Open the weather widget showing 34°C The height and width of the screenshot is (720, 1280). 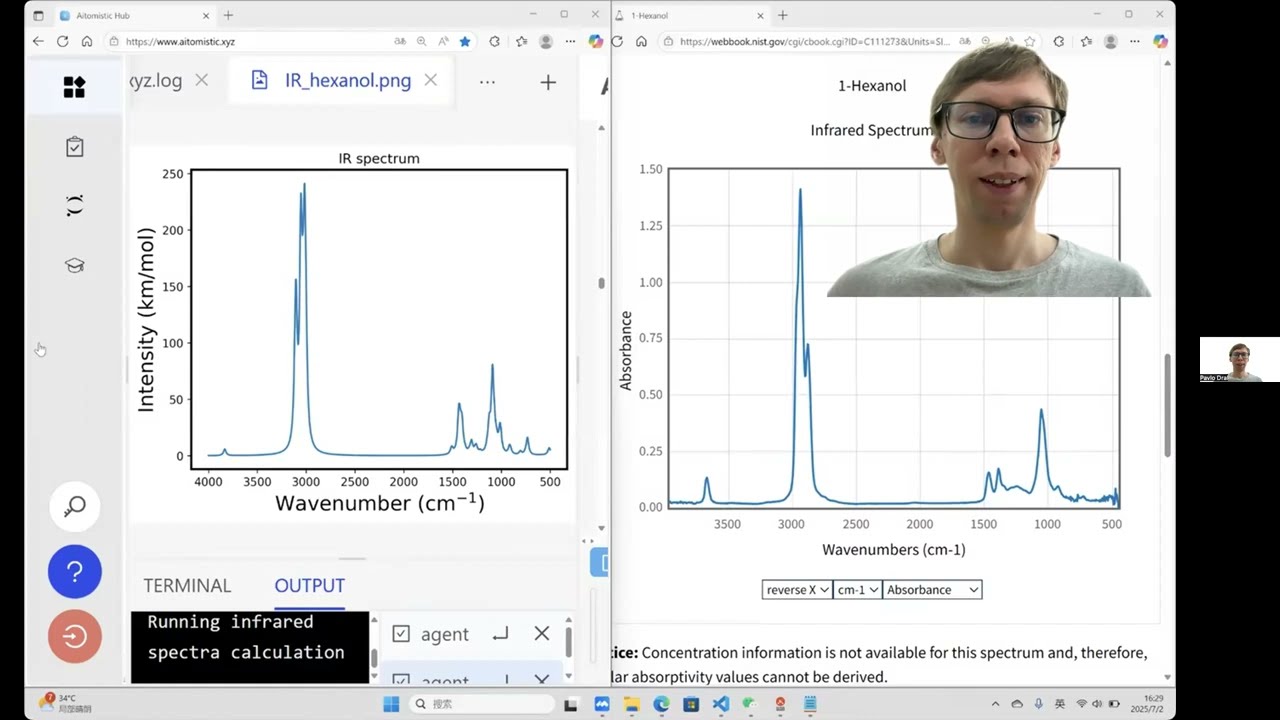[x=66, y=703]
